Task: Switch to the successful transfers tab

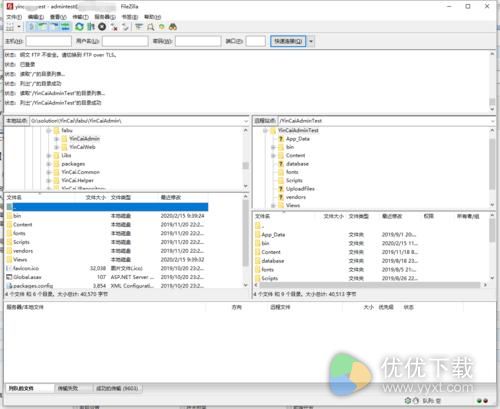Action: click(117, 388)
